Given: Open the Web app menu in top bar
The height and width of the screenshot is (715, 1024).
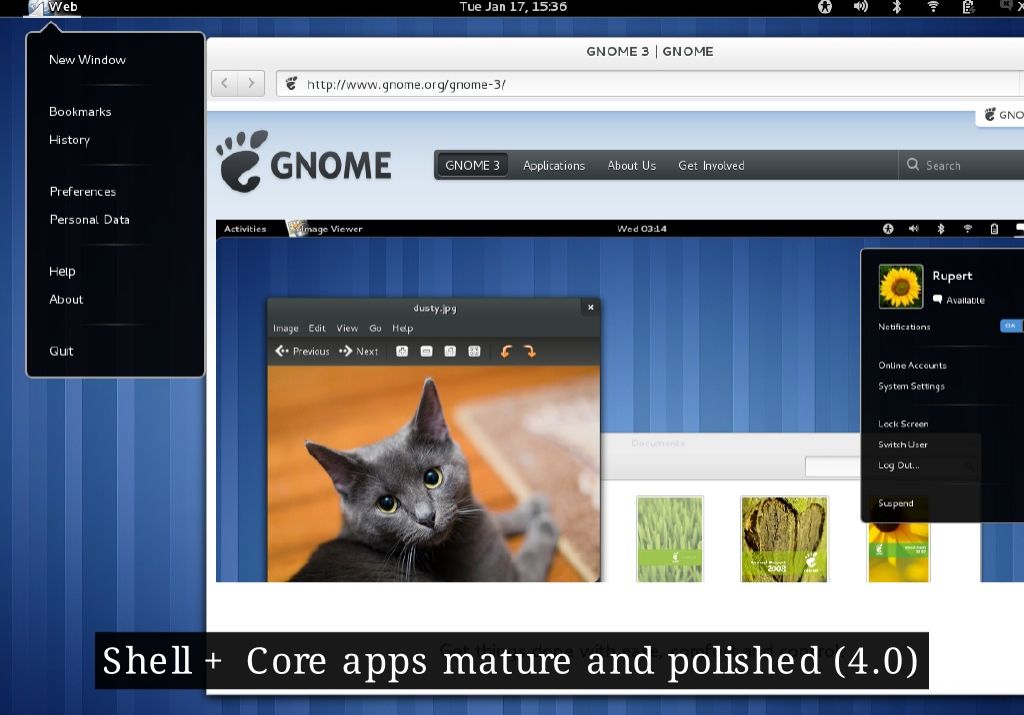Looking at the screenshot, I should tap(54, 7).
